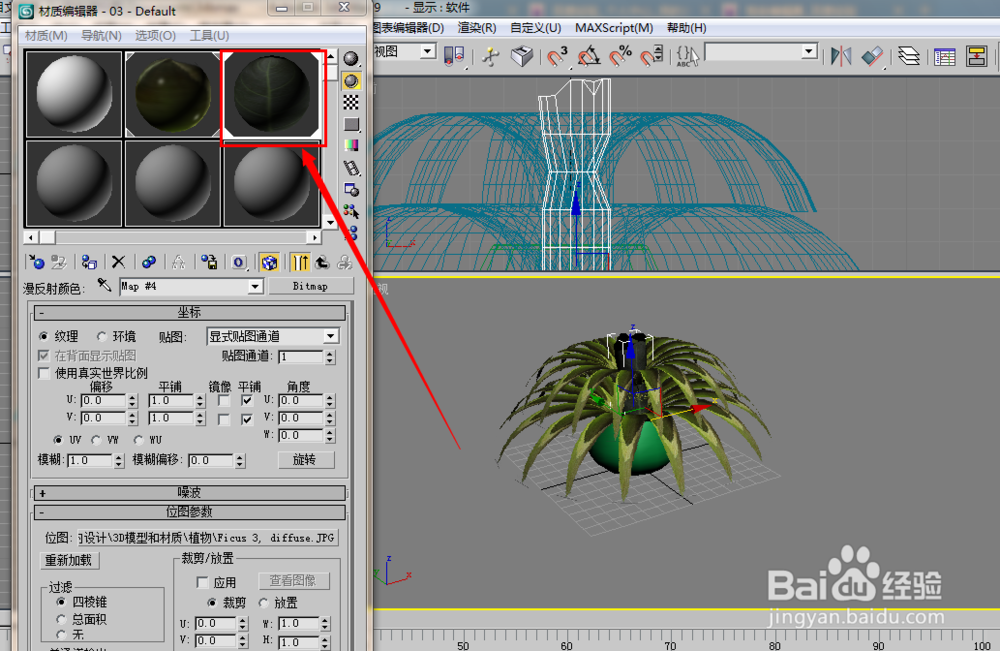Image resolution: width=1000 pixels, height=651 pixels.
Task: Click the Make Preview film icon
Action: tap(351, 168)
